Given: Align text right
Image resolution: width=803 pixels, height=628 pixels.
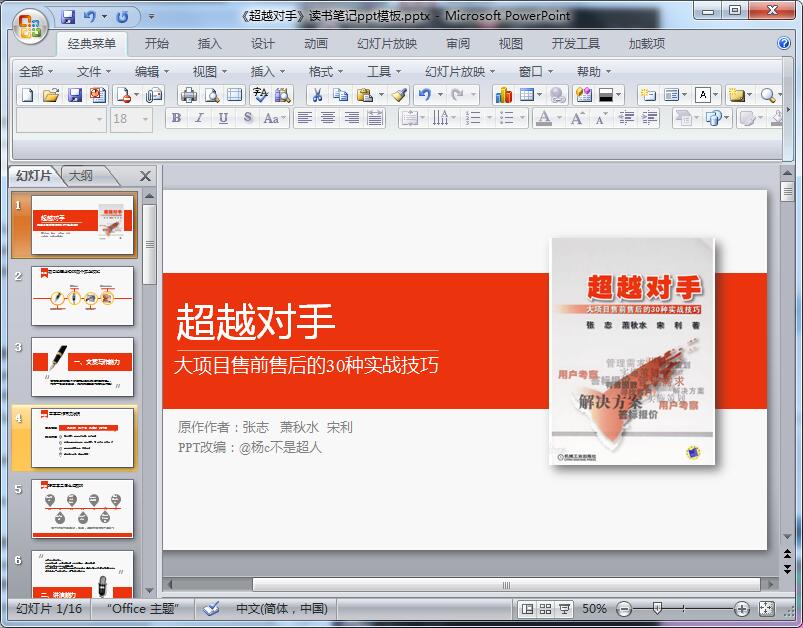Looking at the screenshot, I should 352,118.
